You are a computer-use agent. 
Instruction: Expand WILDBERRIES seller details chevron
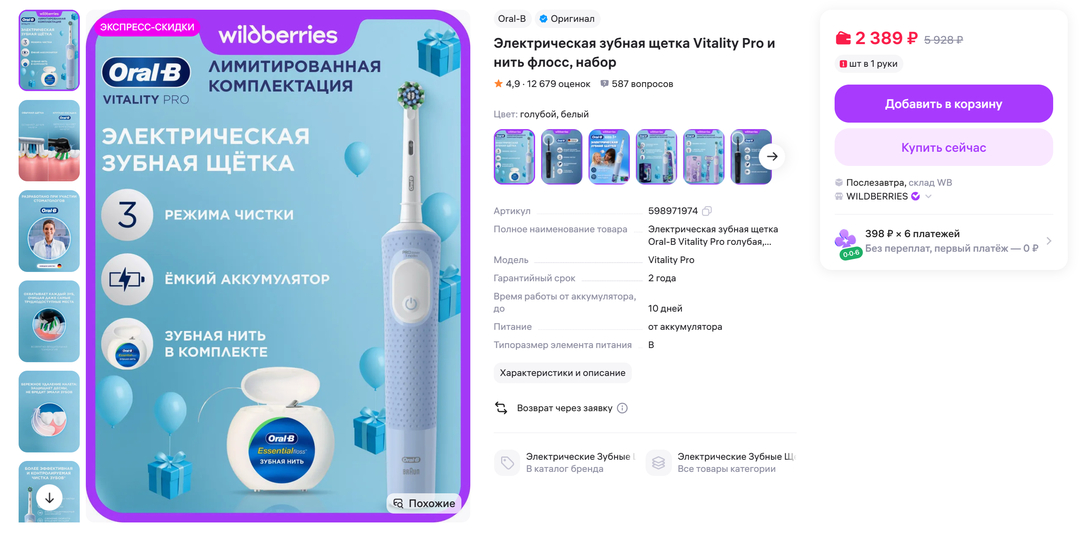(928, 197)
